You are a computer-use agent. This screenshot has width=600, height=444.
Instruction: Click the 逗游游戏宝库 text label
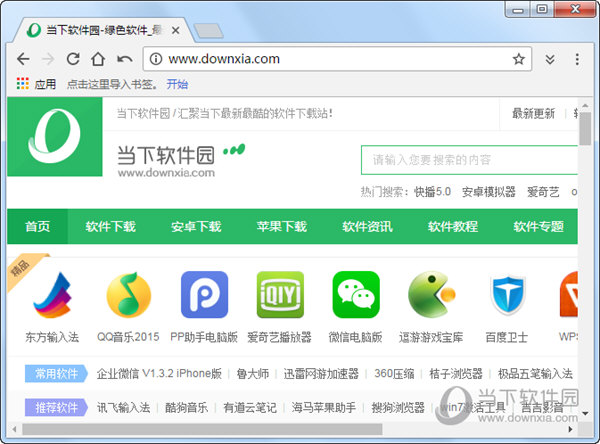tap(431, 337)
